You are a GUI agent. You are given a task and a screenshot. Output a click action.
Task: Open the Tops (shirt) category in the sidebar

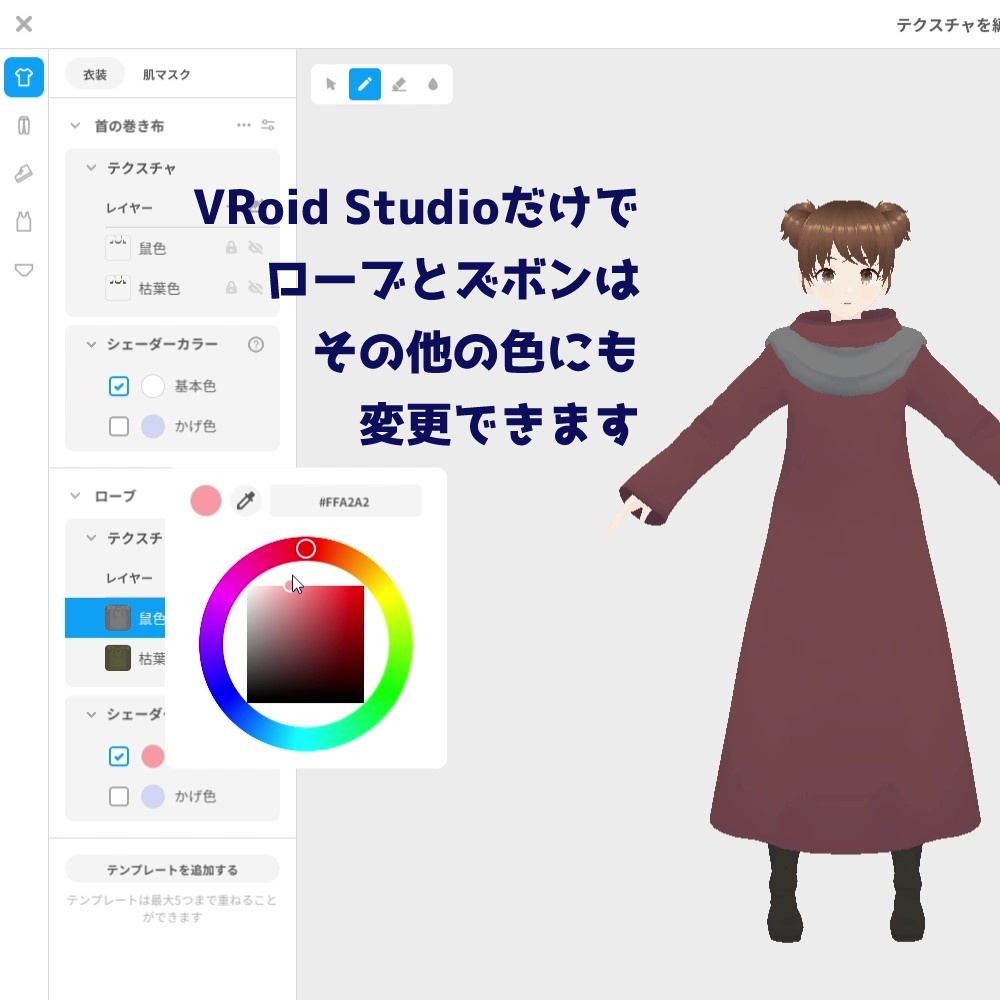[x=23, y=77]
